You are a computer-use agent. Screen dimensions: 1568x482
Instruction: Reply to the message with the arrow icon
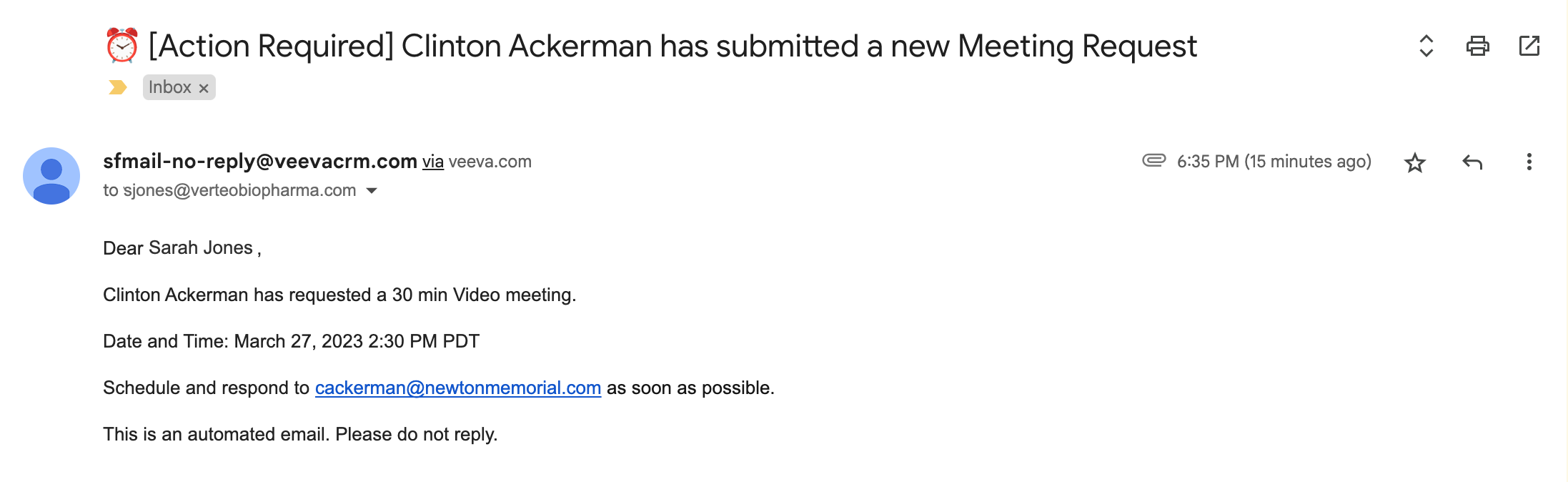(x=1472, y=162)
